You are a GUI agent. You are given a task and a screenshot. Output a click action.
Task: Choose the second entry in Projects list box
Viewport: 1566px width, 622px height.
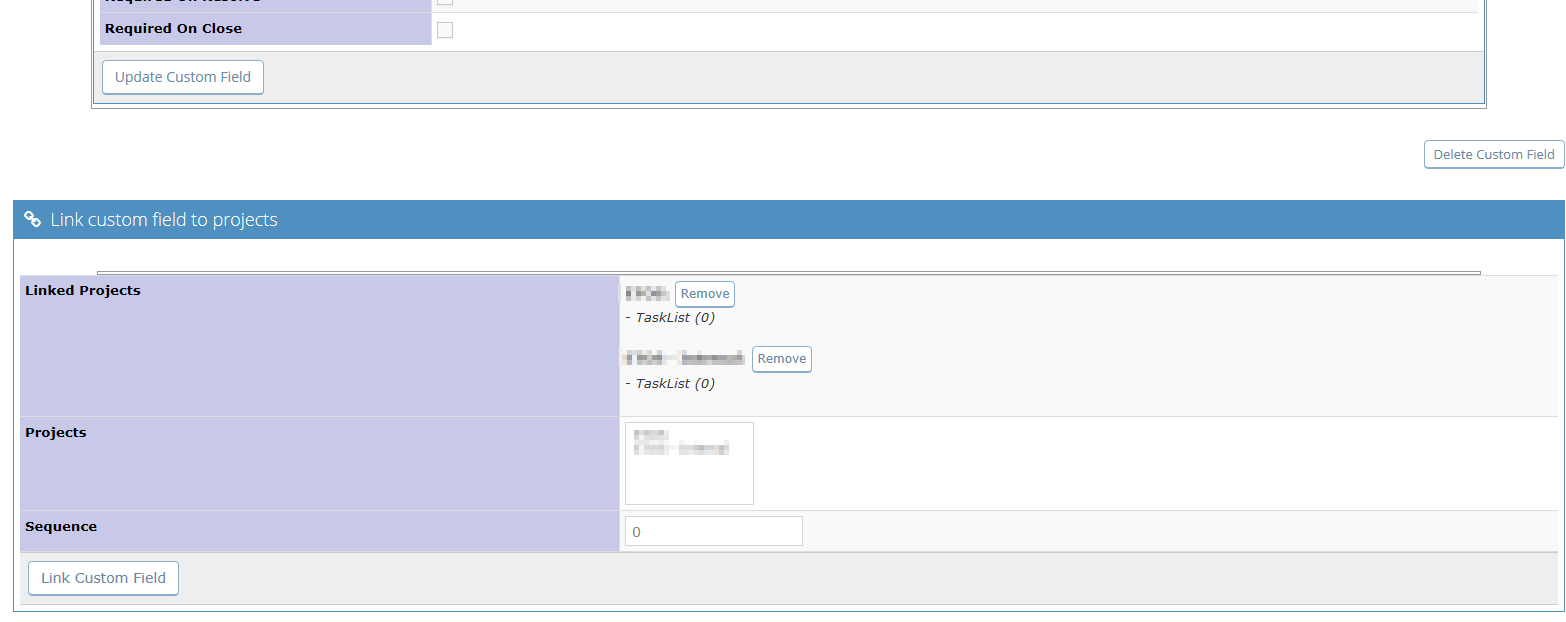pos(681,450)
